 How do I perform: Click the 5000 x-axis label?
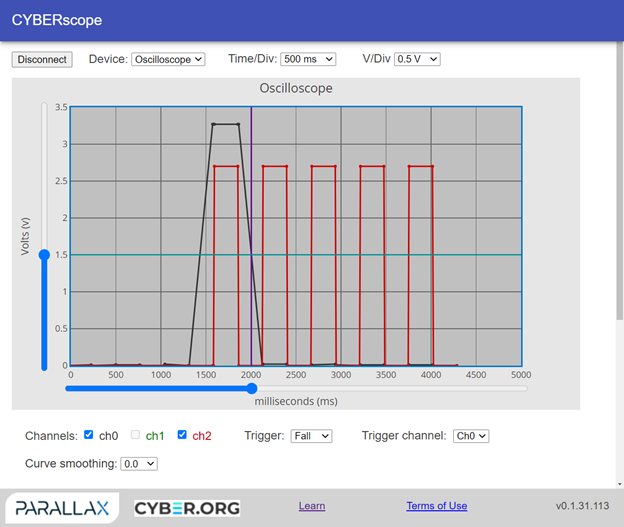(x=521, y=375)
